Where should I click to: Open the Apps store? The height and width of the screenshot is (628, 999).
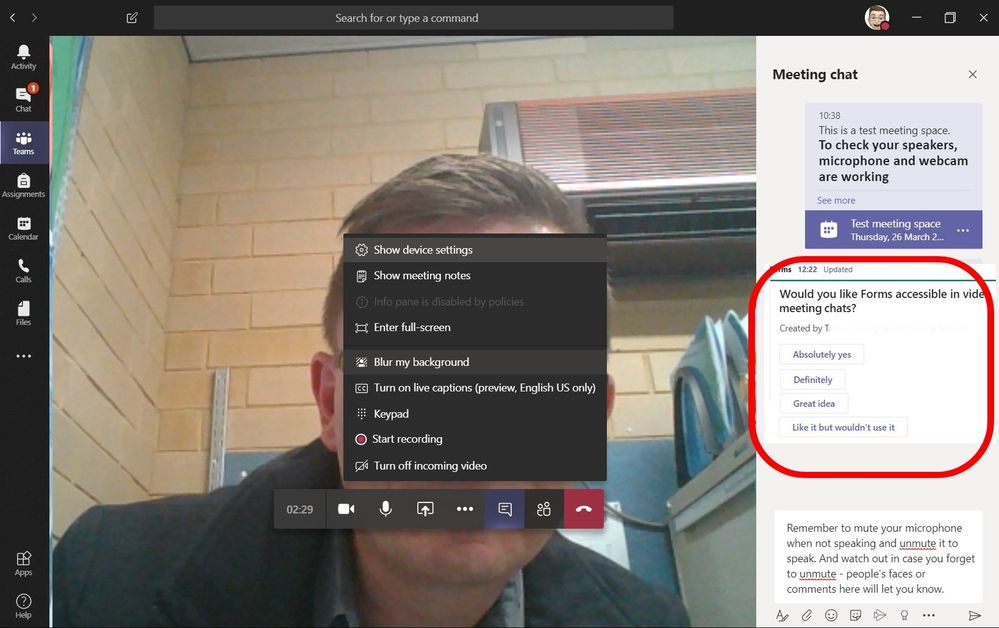24,564
